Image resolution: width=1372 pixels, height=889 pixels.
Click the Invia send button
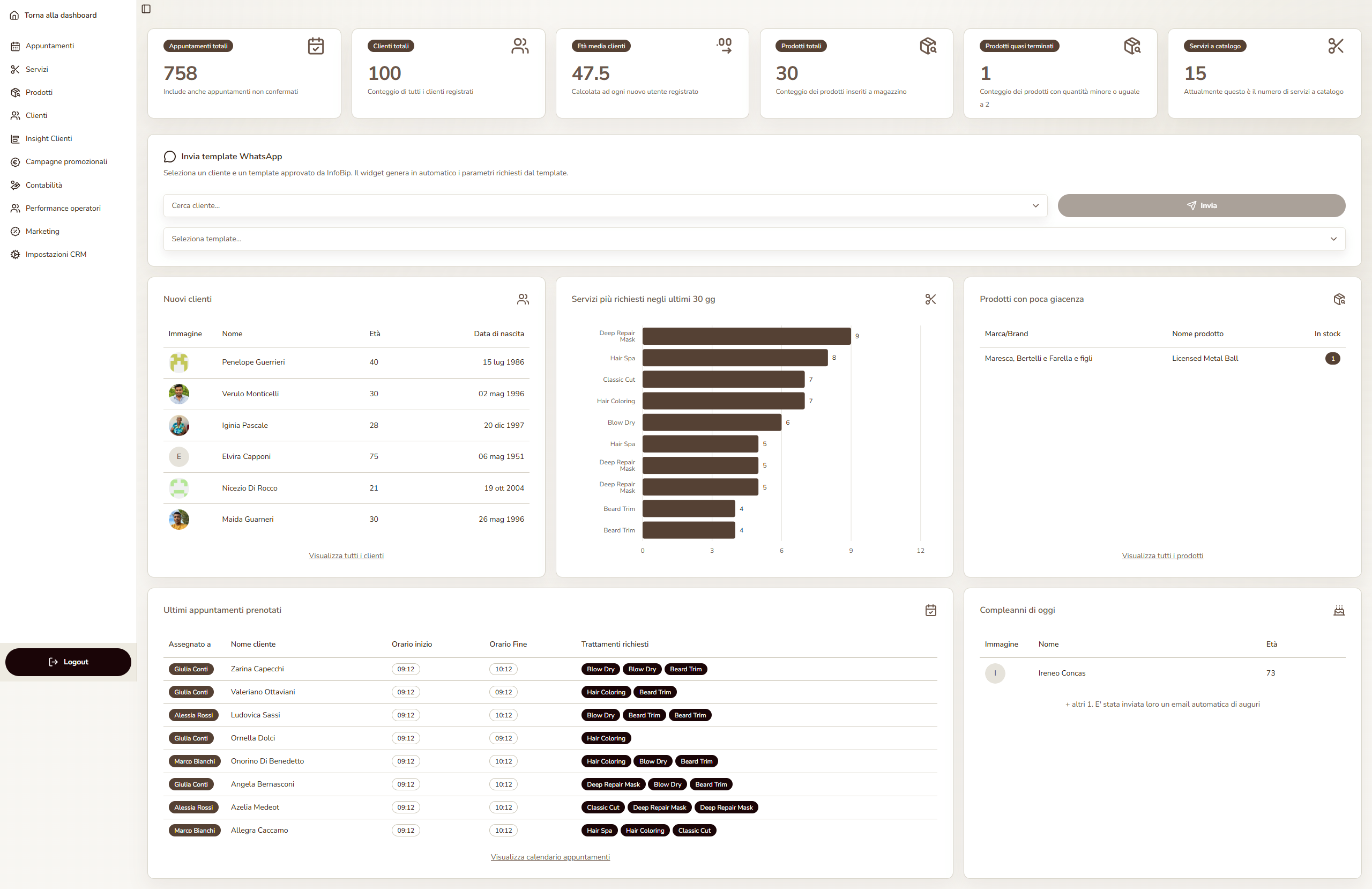click(x=1202, y=205)
